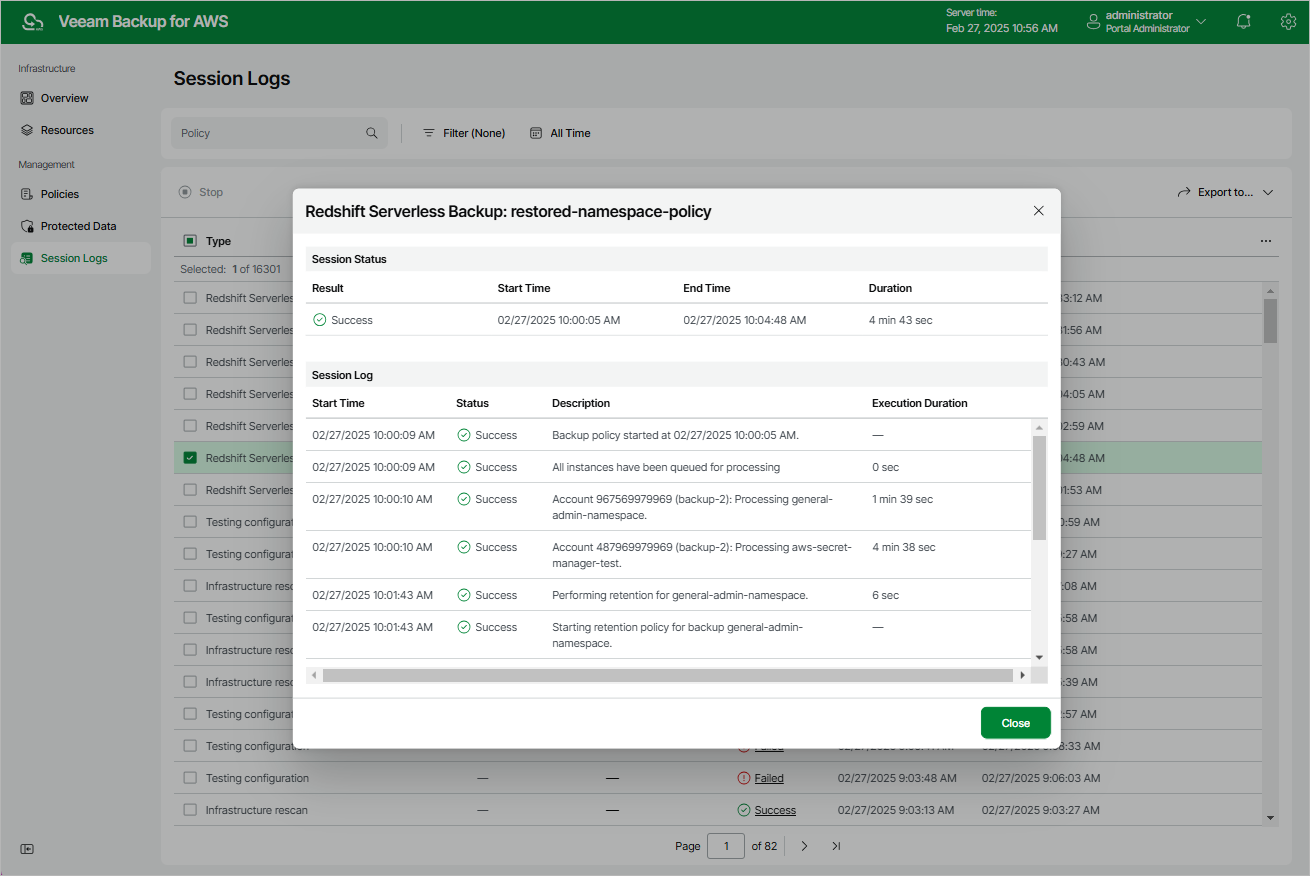Open the Export to... dropdown
Screen dimensions: 1310x876
pyautogui.click(x=1225, y=192)
